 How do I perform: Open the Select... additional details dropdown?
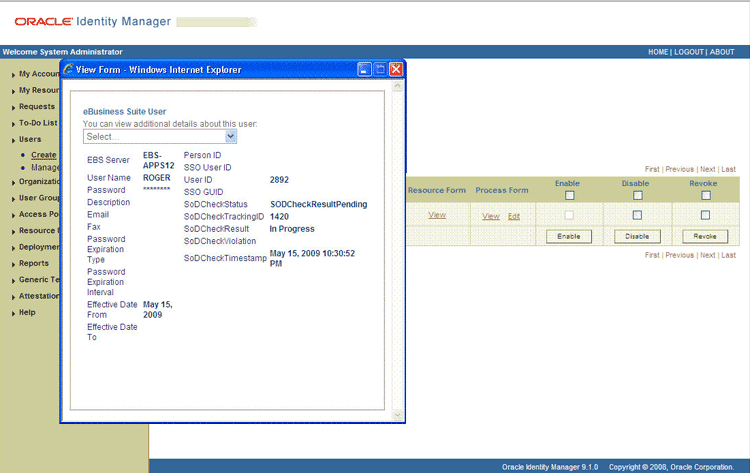pos(160,137)
